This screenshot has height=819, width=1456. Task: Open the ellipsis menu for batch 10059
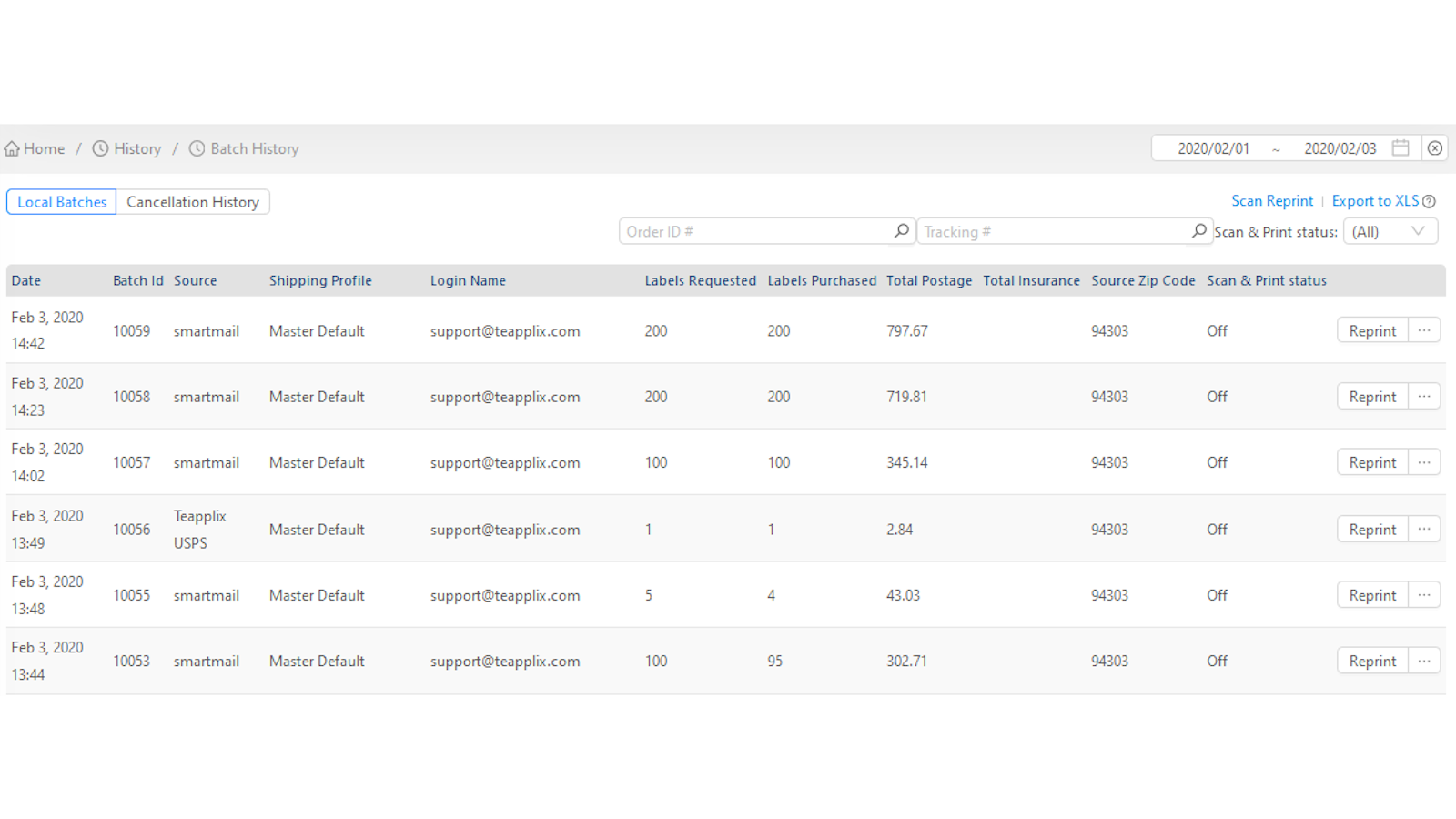pyautogui.click(x=1424, y=330)
